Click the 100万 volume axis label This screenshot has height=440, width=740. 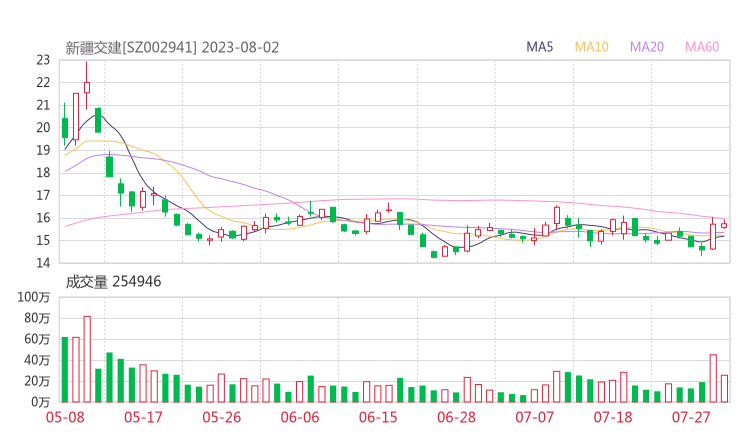[x=34, y=297]
